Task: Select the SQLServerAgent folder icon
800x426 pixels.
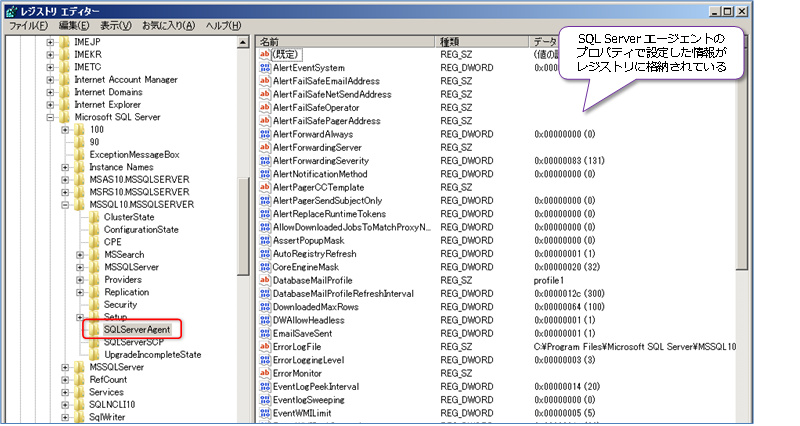Action: pyautogui.click(x=94, y=330)
